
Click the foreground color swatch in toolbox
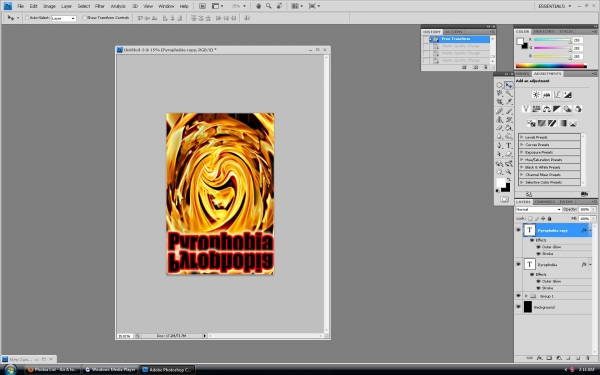pyautogui.click(x=501, y=183)
